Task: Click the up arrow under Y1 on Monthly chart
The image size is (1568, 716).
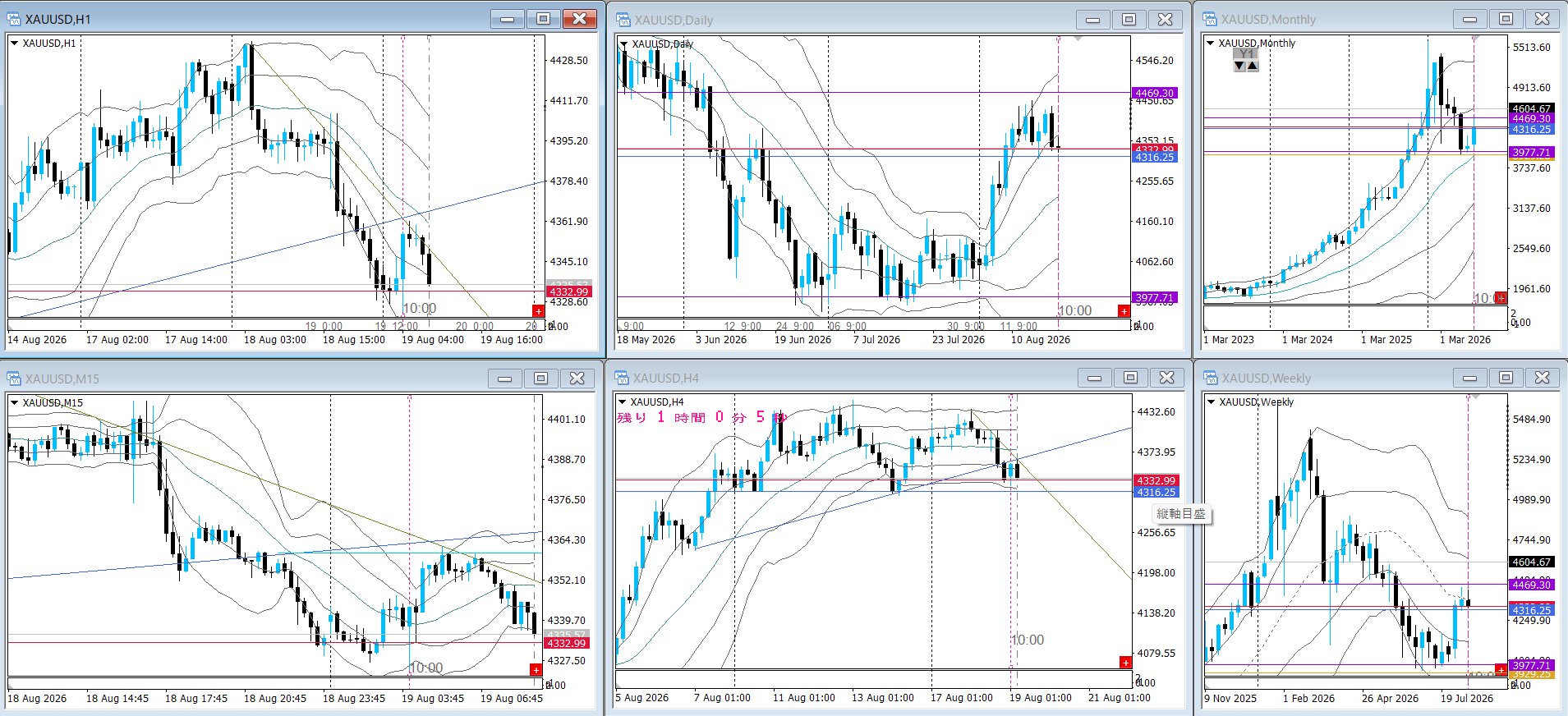Action: 1253,66
